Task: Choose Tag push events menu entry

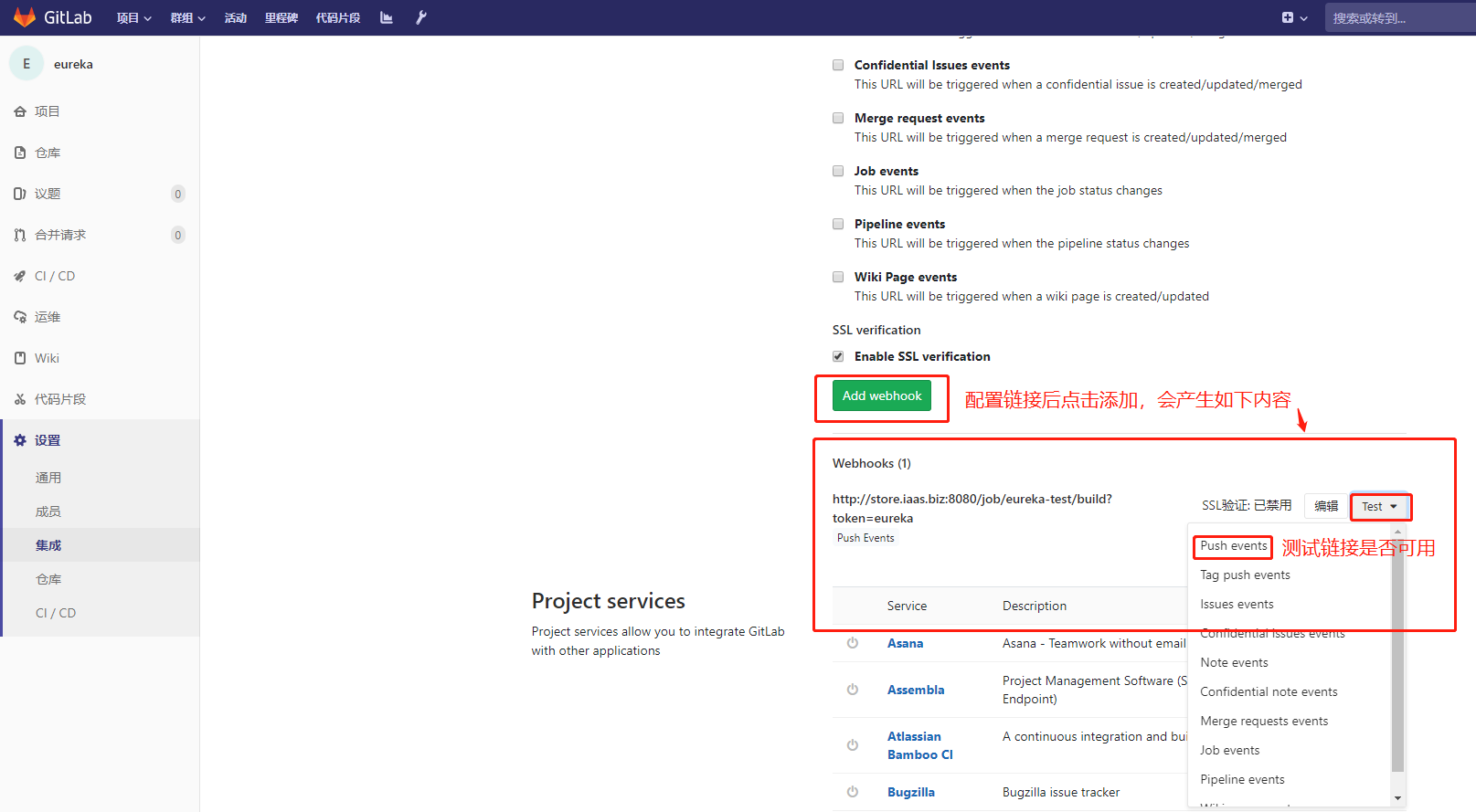Action: click(x=1245, y=575)
